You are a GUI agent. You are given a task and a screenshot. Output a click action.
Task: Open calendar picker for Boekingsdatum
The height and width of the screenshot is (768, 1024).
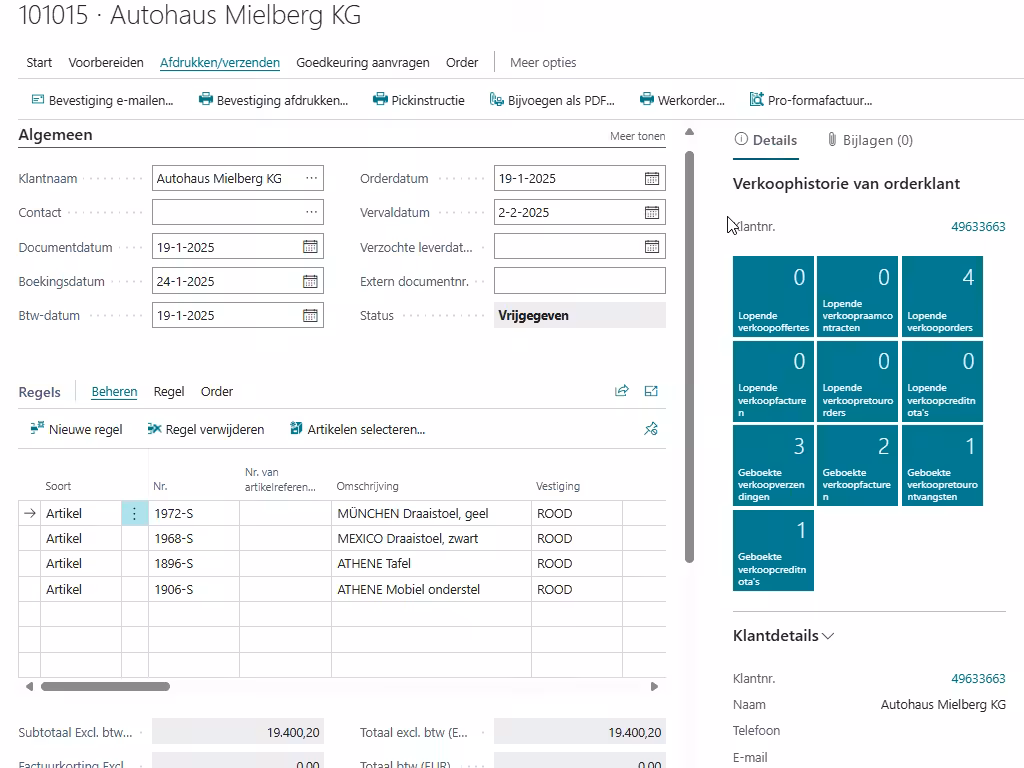310,282
